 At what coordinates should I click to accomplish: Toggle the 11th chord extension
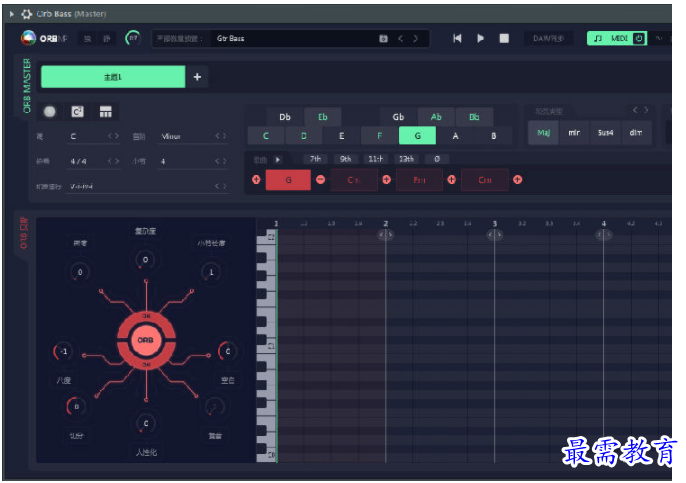[376, 159]
